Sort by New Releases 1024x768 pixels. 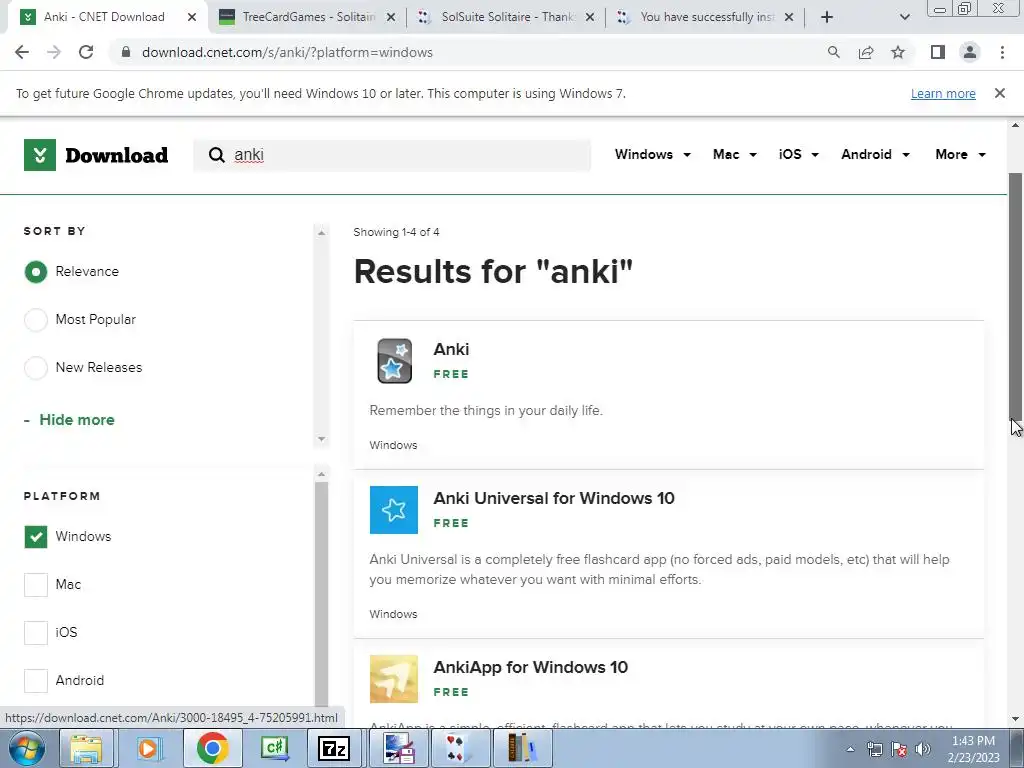point(36,368)
